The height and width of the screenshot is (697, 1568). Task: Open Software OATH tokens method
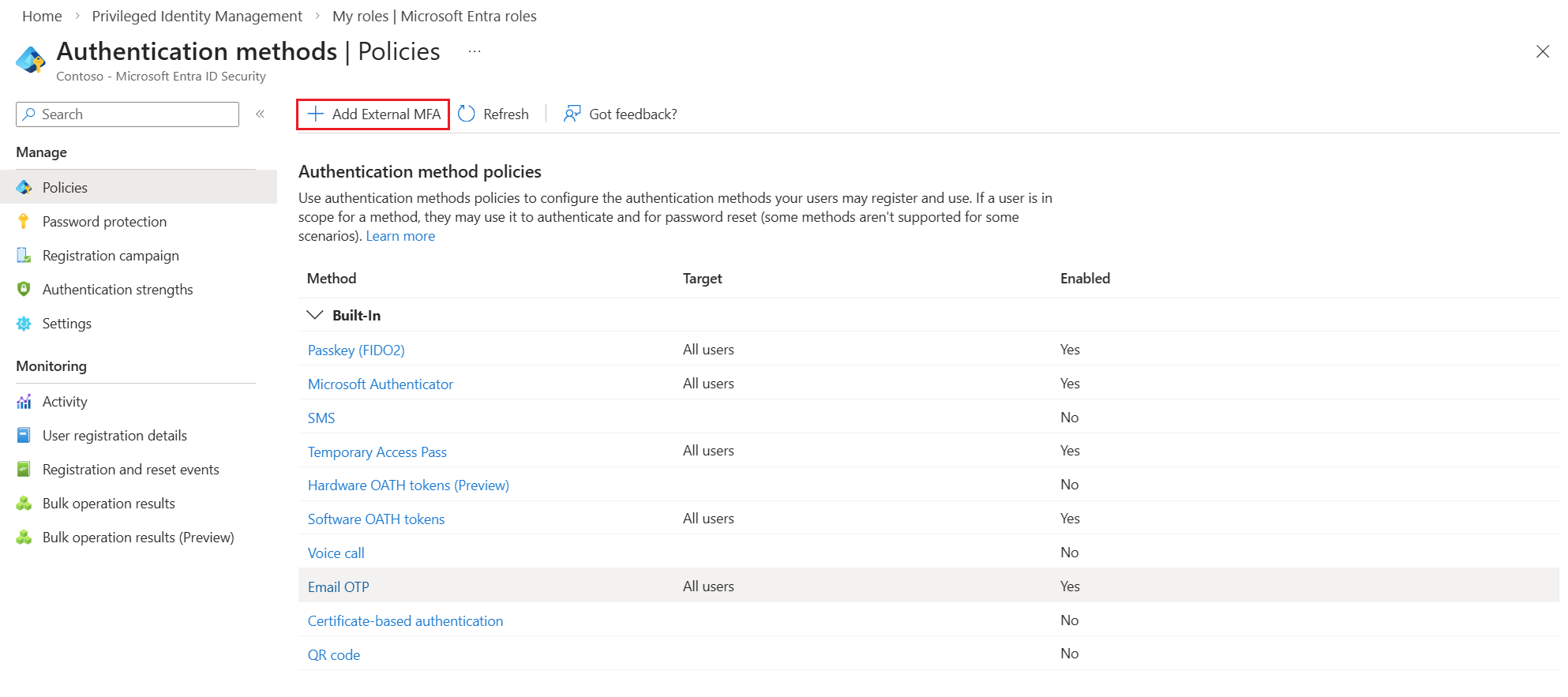[376, 519]
